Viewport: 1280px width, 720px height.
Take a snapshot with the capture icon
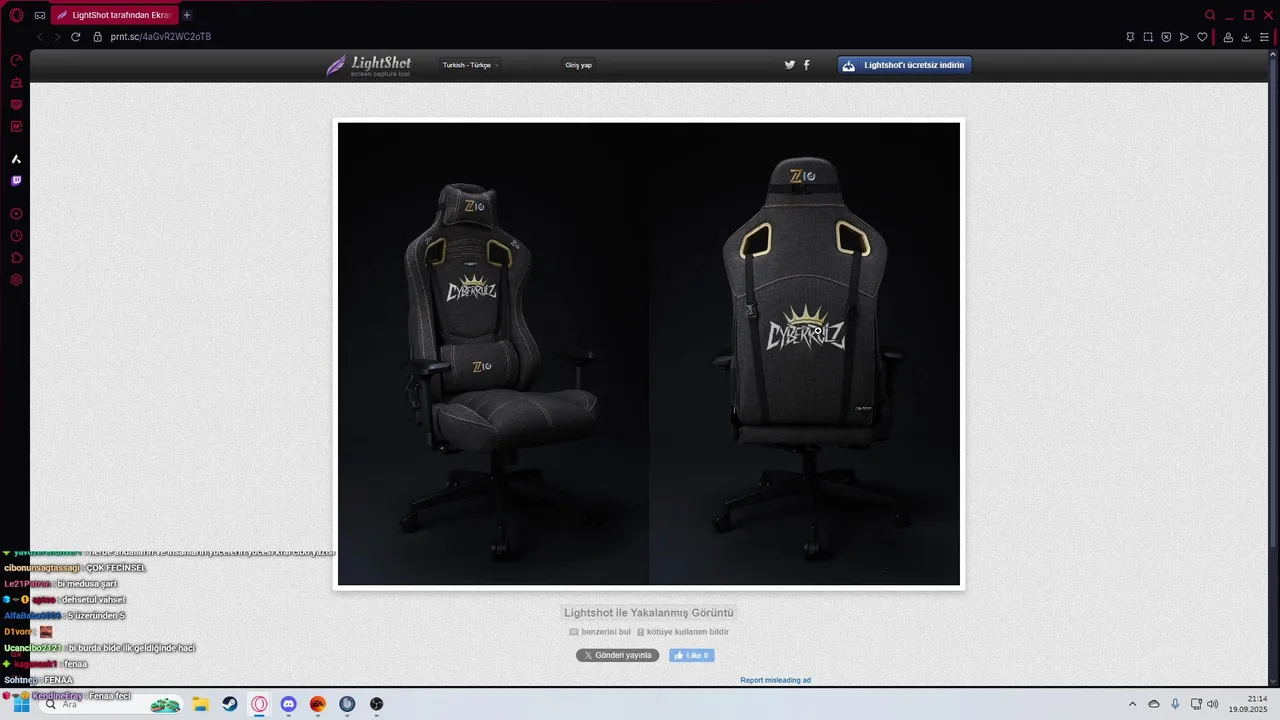coord(1148,37)
